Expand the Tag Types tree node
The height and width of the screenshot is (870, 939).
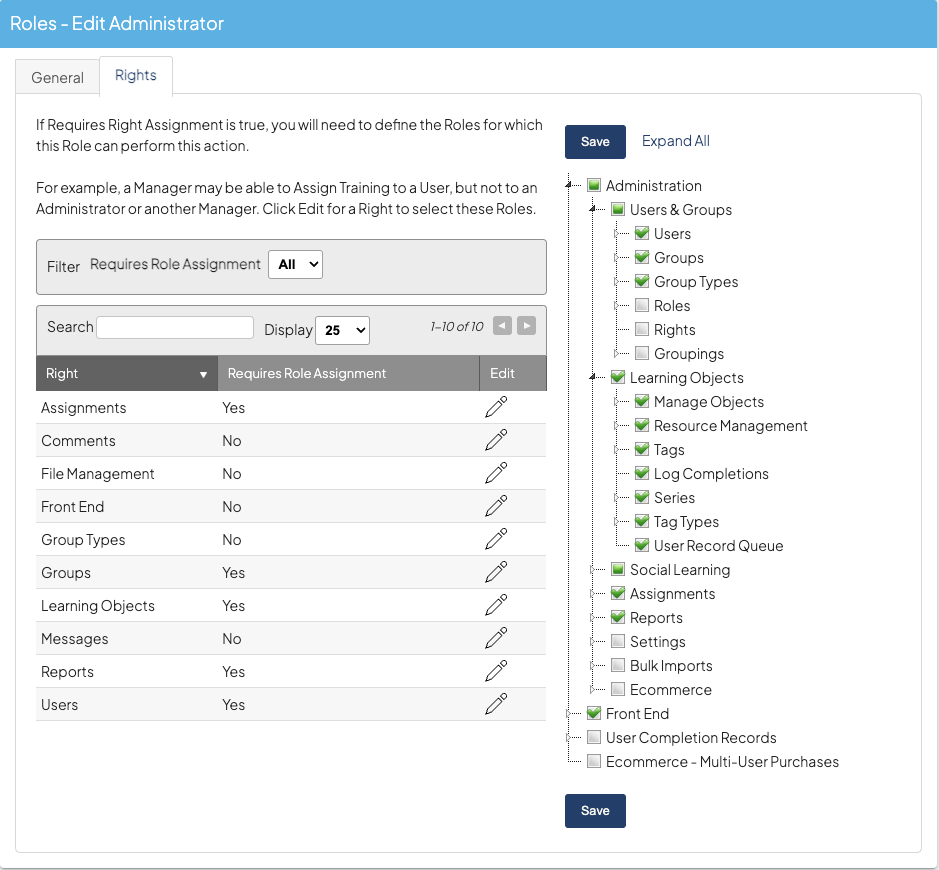pos(616,522)
